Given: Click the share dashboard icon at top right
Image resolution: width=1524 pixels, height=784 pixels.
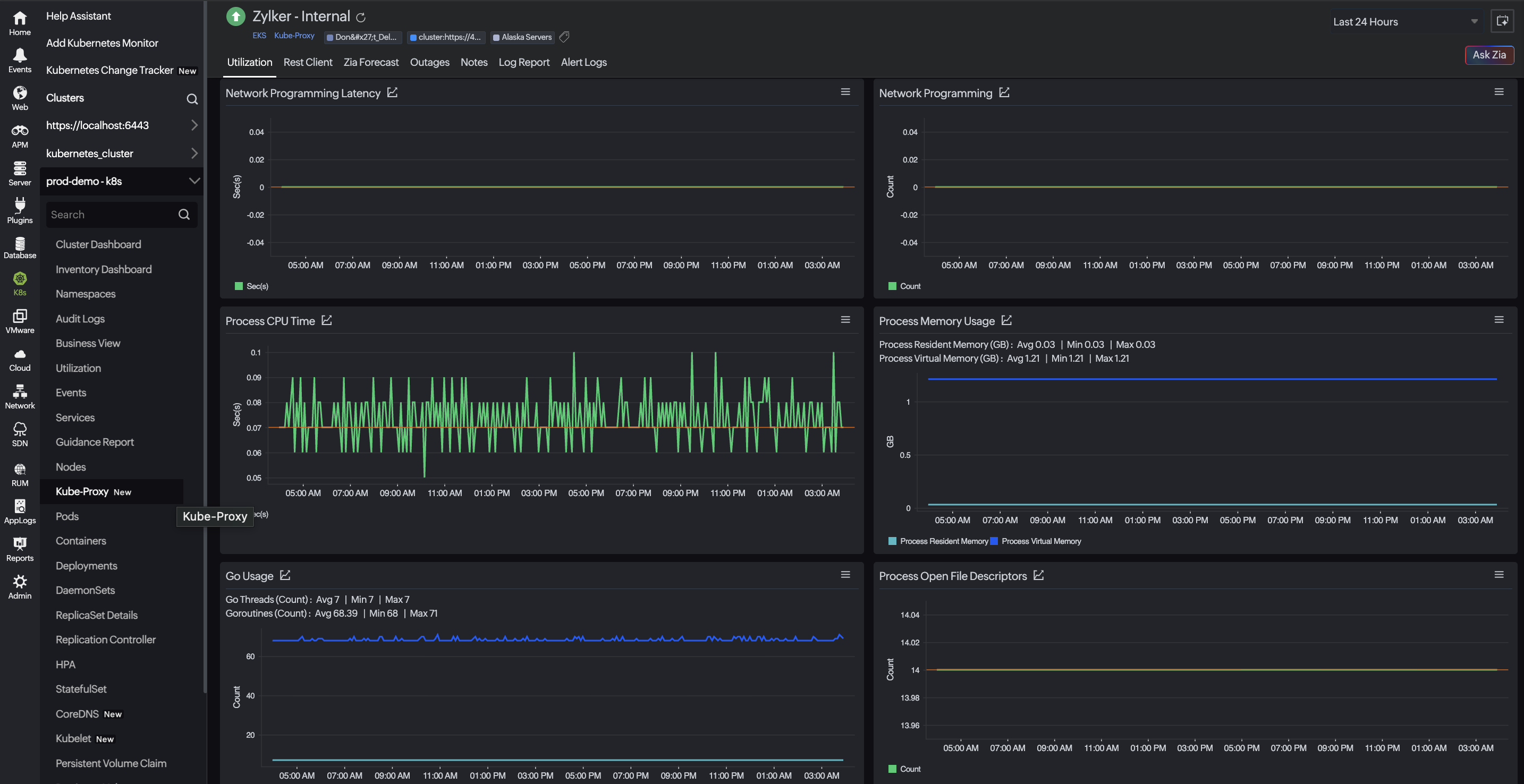Looking at the screenshot, I should click(1502, 21).
